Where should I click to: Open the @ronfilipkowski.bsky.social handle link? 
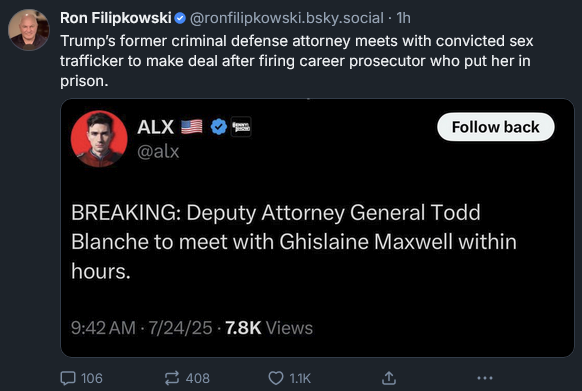pyautogui.click(x=287, y=18)
